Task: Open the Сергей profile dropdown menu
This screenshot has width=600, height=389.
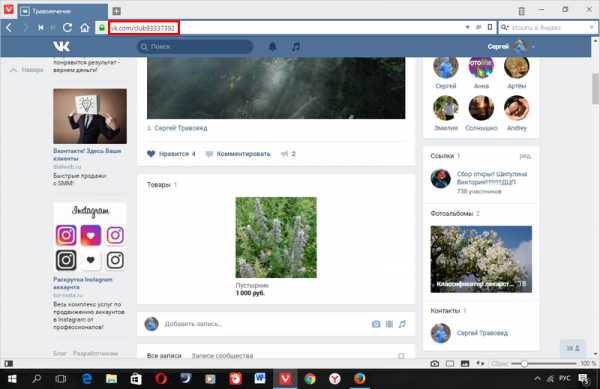Action: 511,47
